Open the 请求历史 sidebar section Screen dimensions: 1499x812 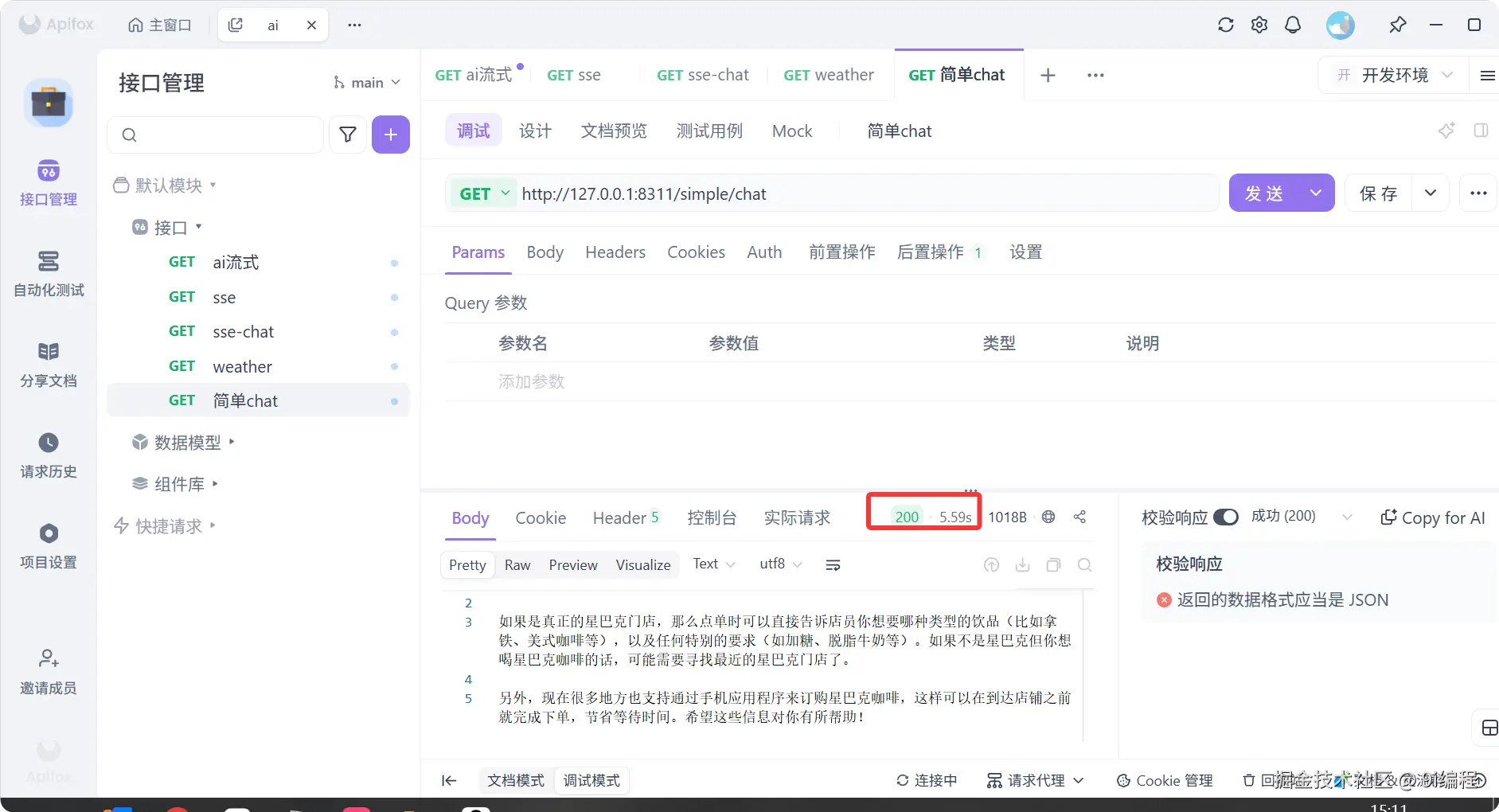pos(48,455)
